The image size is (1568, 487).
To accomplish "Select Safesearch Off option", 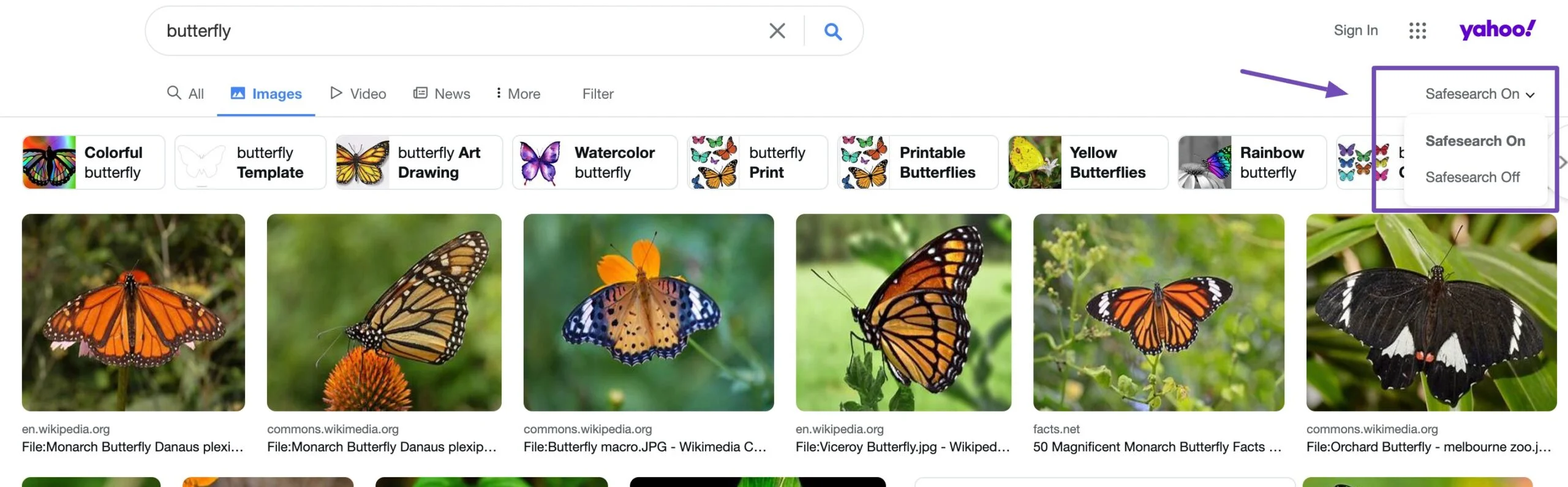I will pyautogui.click(x=1472, y=177).
